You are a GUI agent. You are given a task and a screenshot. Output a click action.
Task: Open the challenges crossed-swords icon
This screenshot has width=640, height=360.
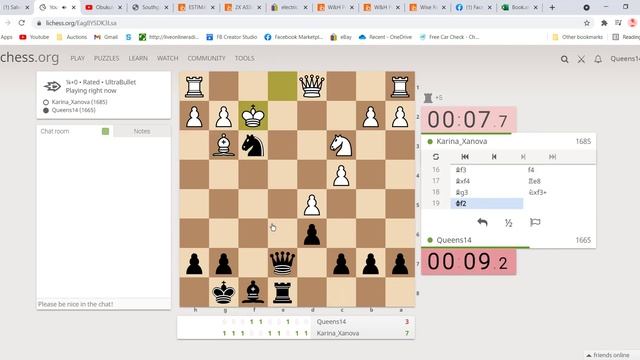581,59
